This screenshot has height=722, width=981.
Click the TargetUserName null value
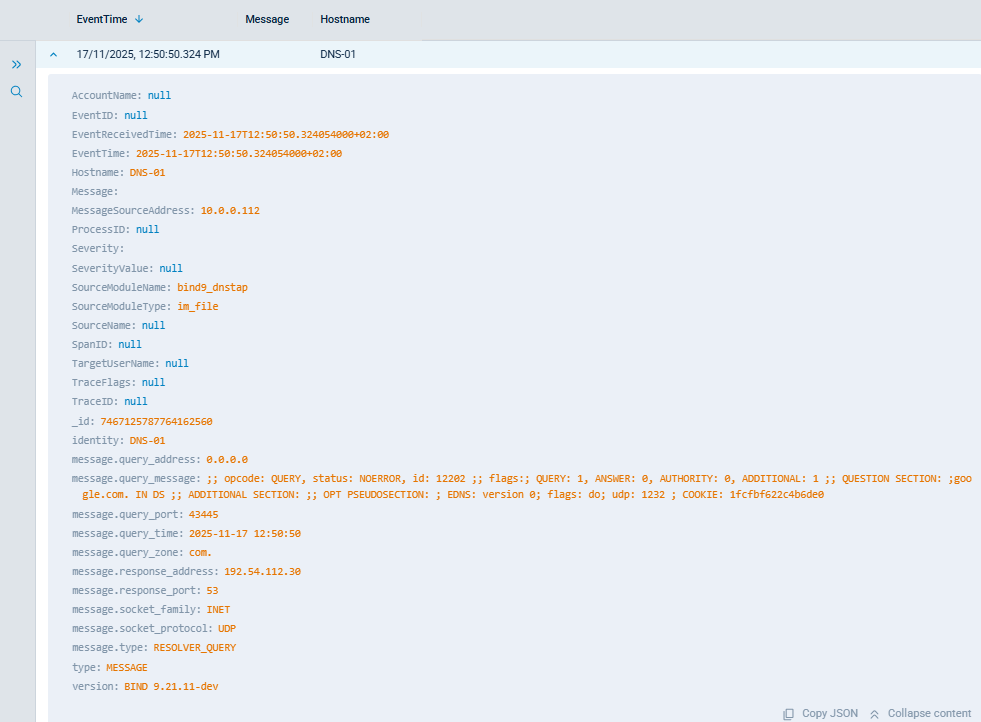click(x=176, y=363)
